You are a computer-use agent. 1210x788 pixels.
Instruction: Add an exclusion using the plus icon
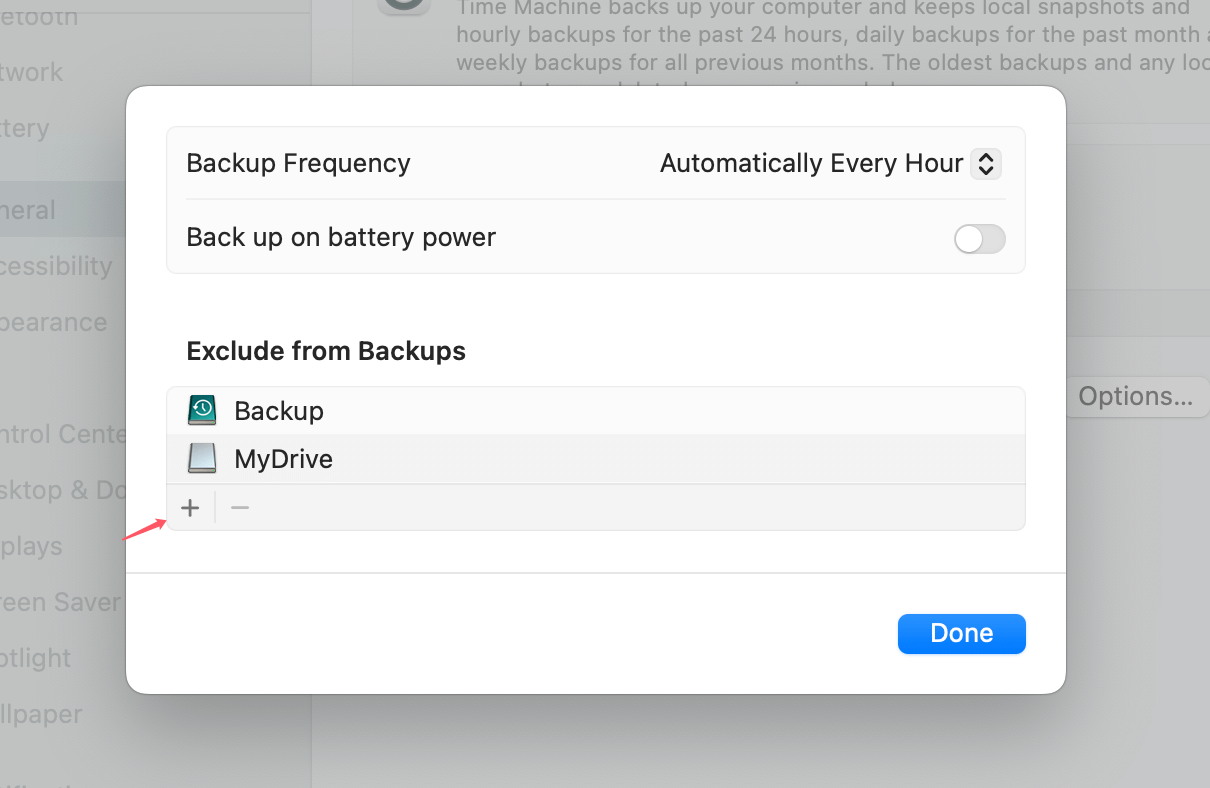(190, 507)
